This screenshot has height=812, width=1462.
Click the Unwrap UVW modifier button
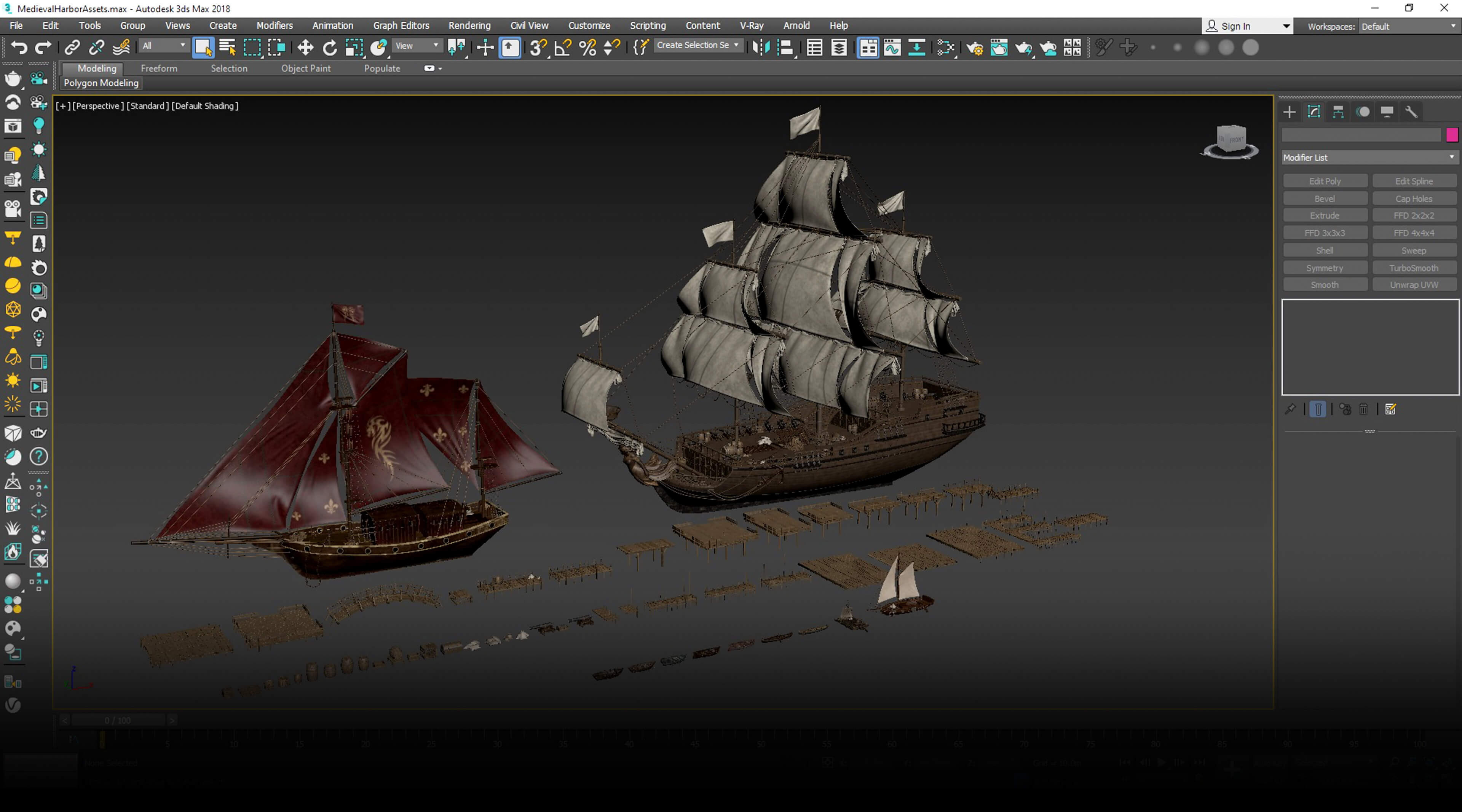[1413, 285]
